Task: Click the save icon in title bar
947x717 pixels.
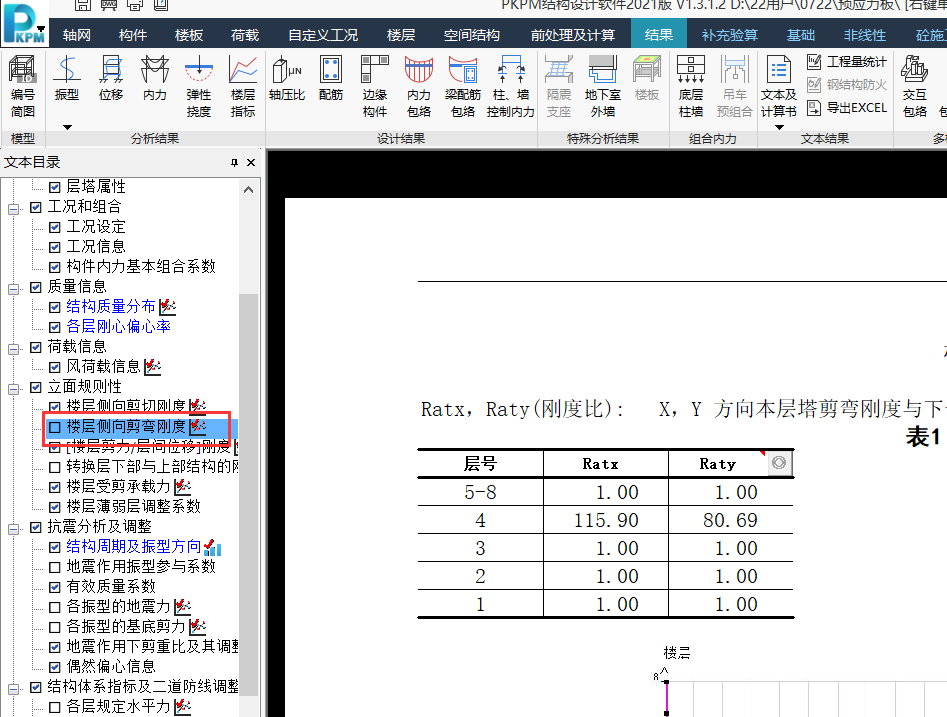Action: (x=83, y=5)
